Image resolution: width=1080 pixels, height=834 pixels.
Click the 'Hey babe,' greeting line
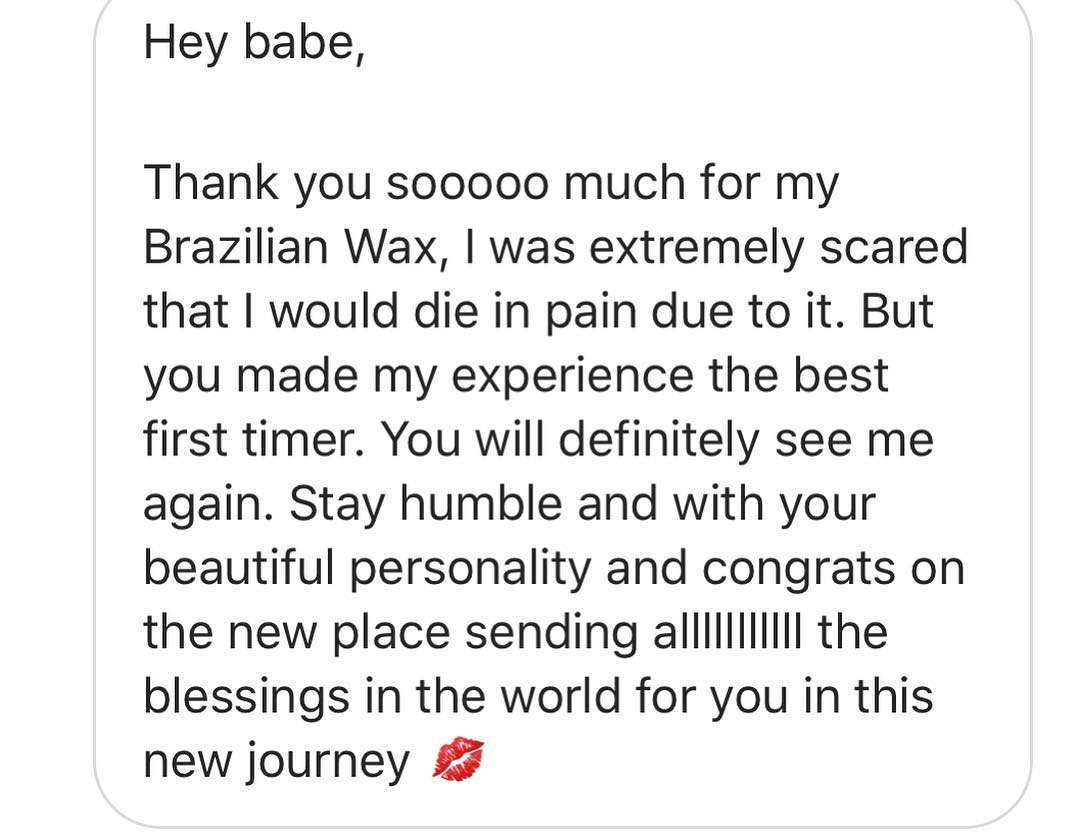(254, 43)
